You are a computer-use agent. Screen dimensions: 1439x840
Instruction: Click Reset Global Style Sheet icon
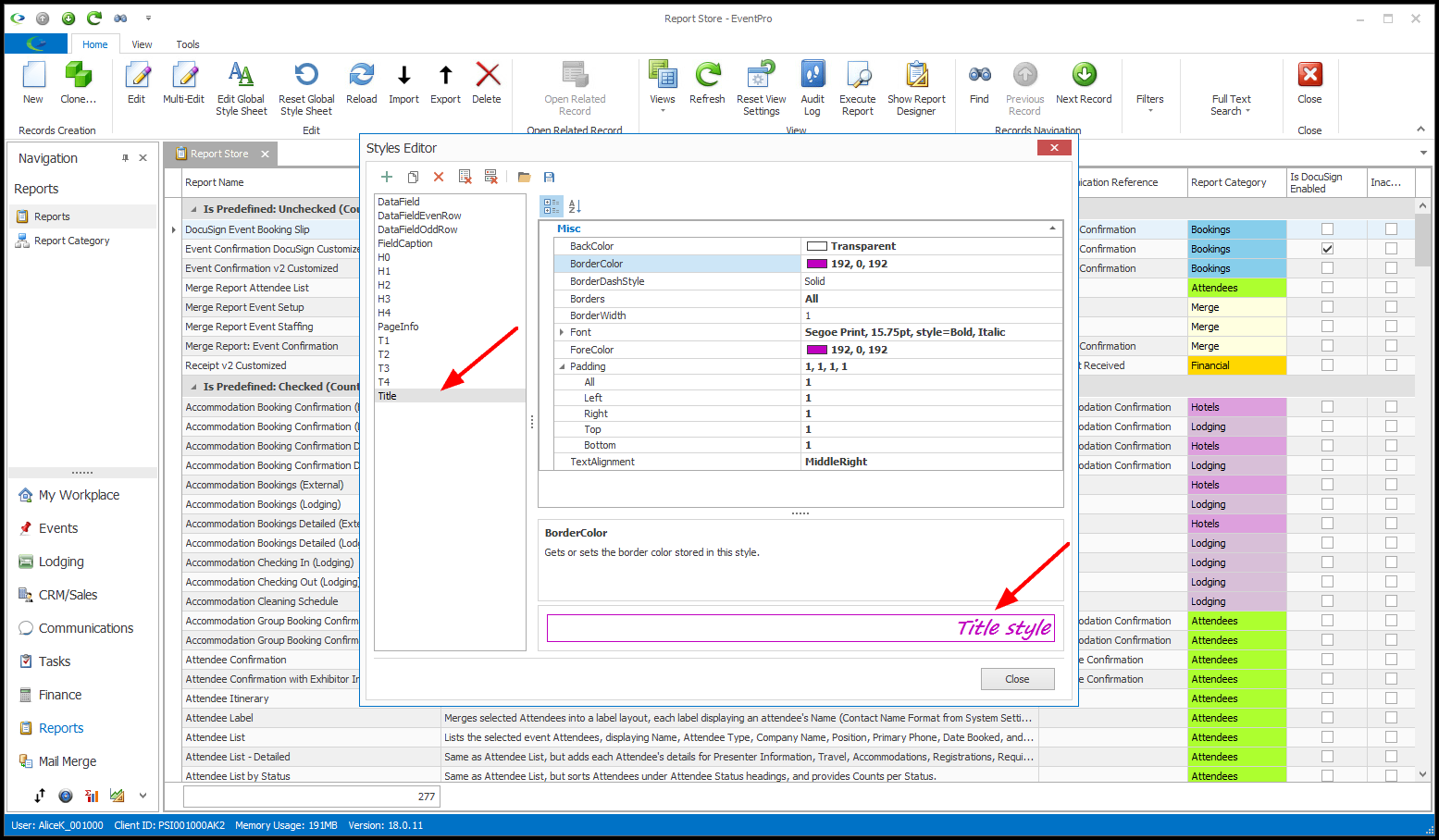point(306,75)
